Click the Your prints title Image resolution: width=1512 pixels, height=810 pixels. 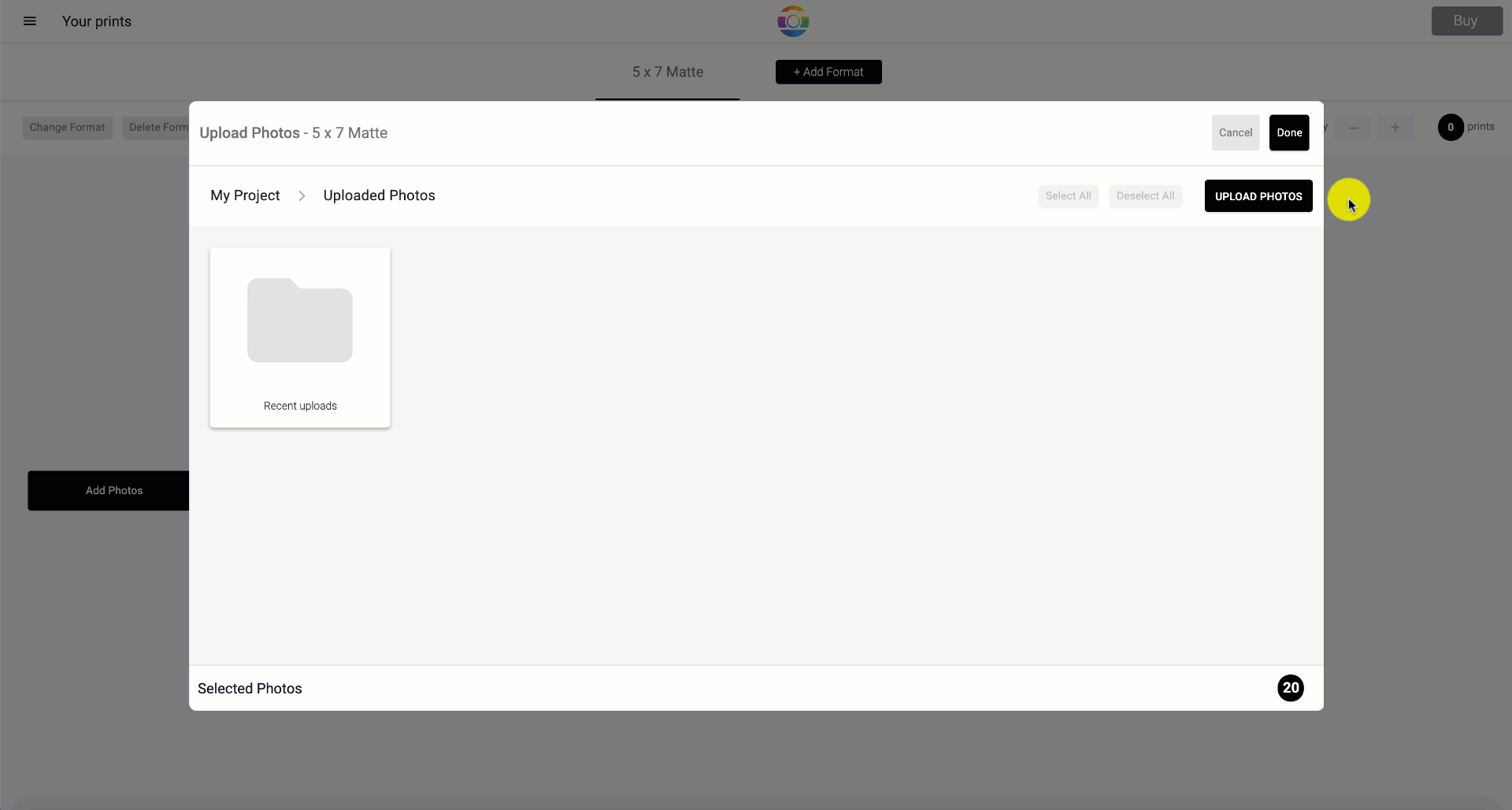coord(97,21)
